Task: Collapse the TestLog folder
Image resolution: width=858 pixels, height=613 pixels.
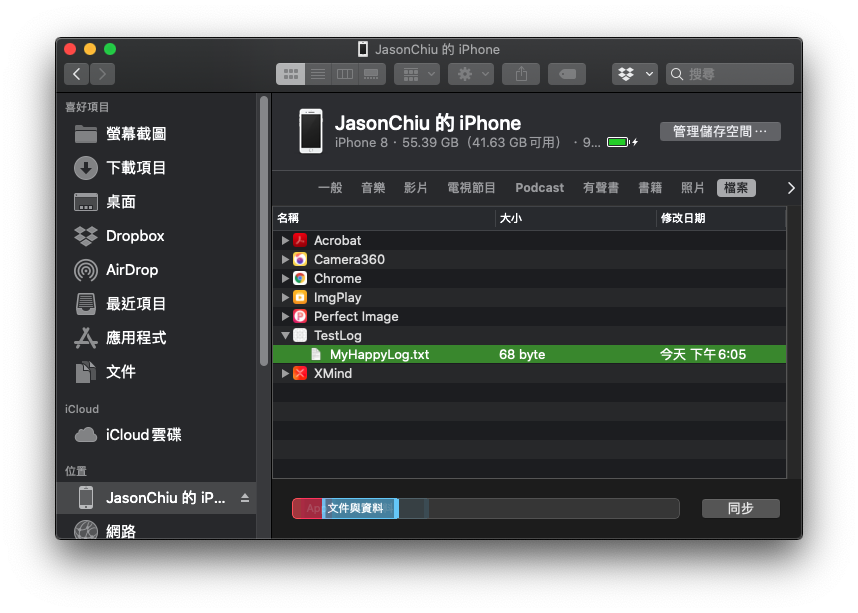Action: 285,336
